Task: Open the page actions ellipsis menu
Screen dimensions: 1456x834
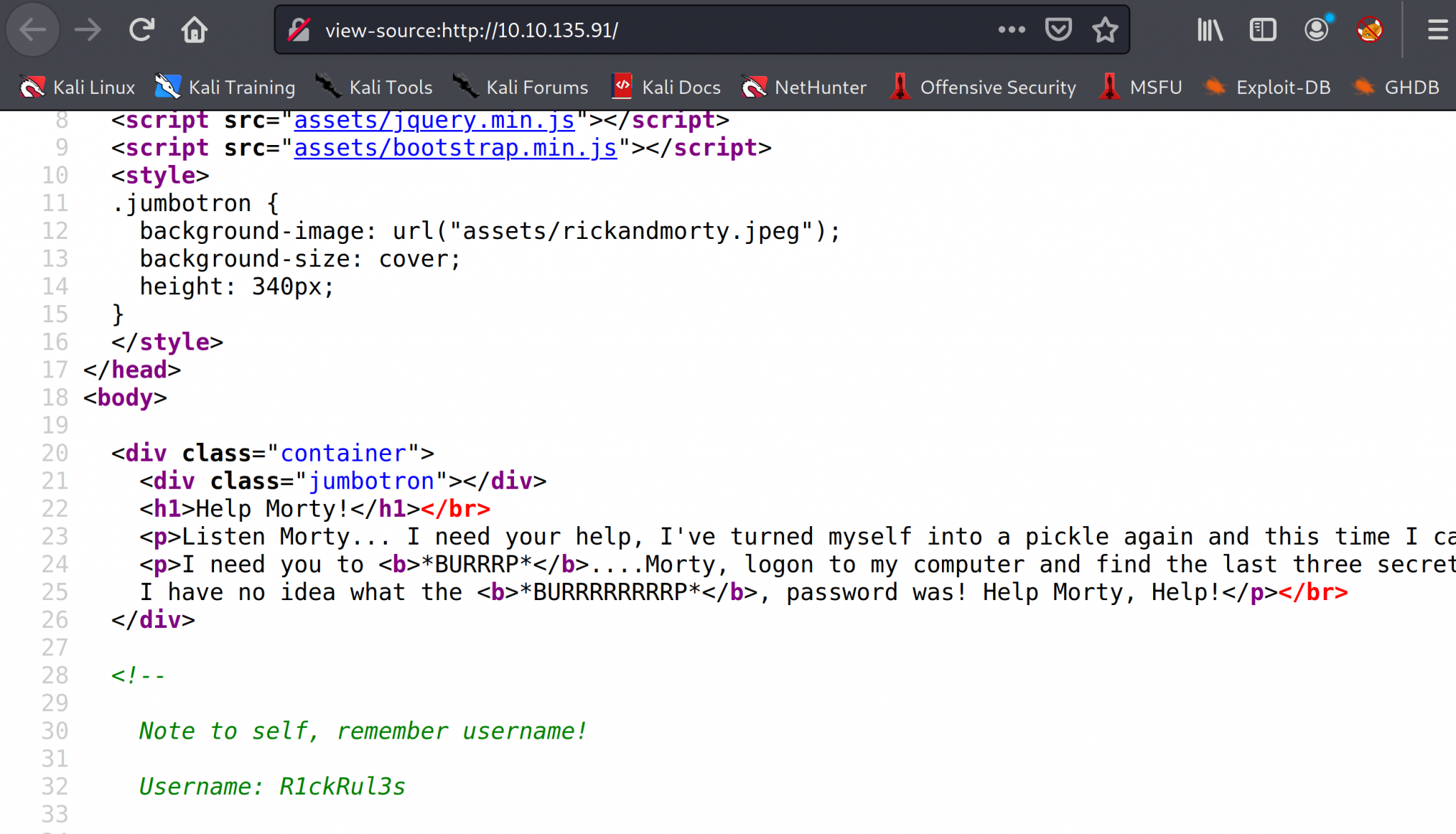Action: 1012,30
